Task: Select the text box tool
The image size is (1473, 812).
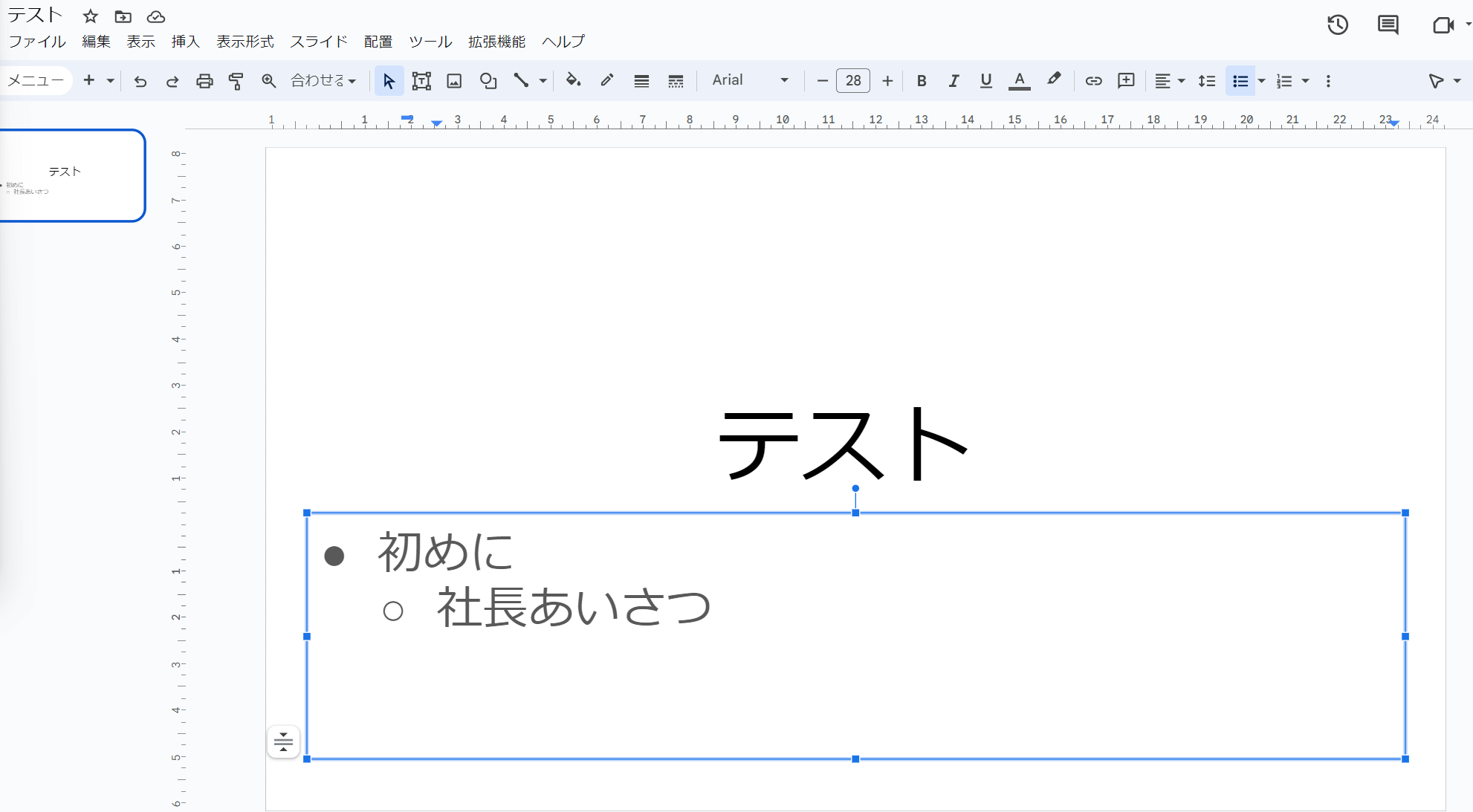Action: click(421, 81)
